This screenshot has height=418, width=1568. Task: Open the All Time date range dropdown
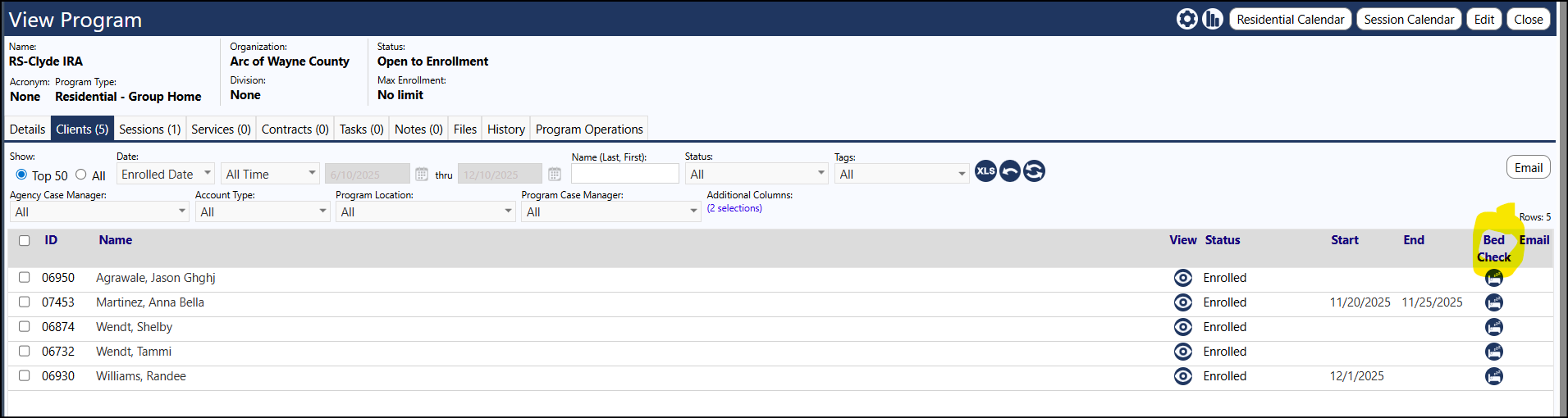(x=270, y=174)
